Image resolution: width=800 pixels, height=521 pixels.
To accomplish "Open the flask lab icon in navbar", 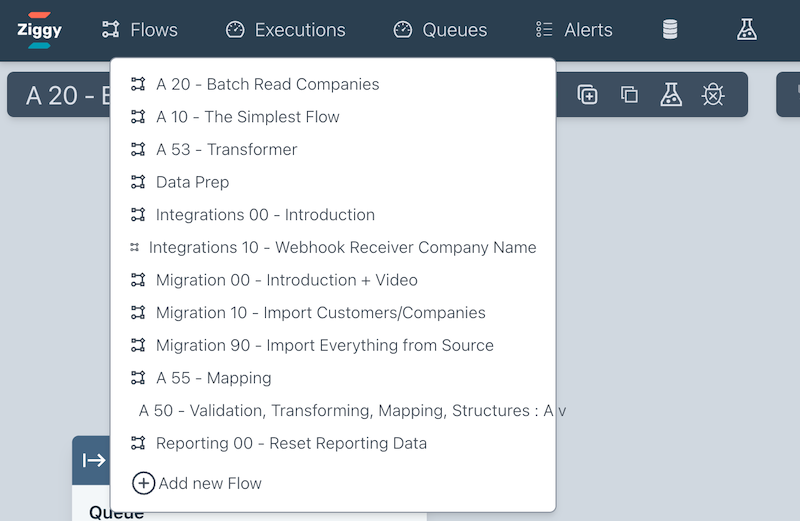I will click(x=747, y=30).
